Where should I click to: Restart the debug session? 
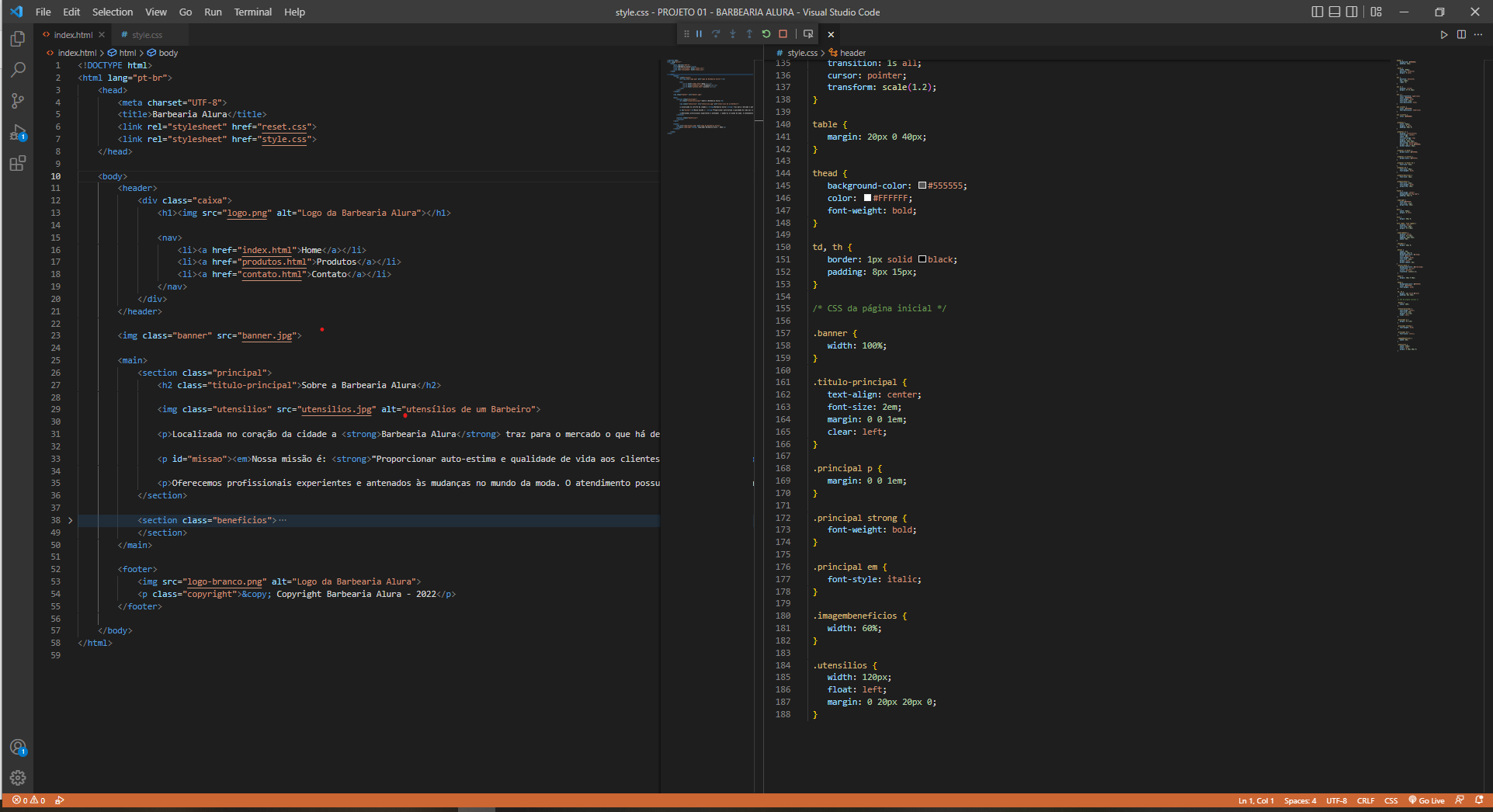766,34
